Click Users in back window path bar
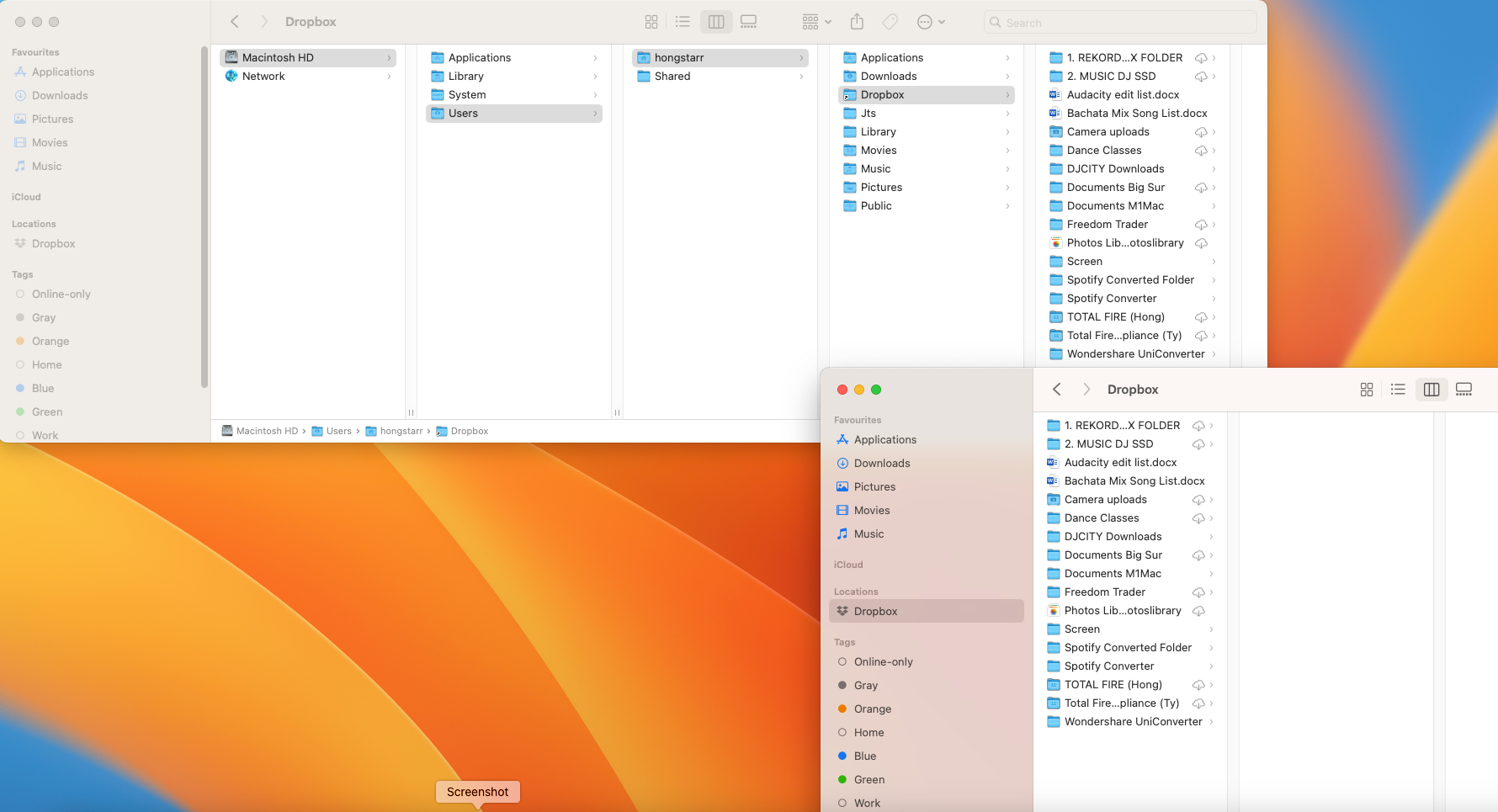 (x=332, y=431)
